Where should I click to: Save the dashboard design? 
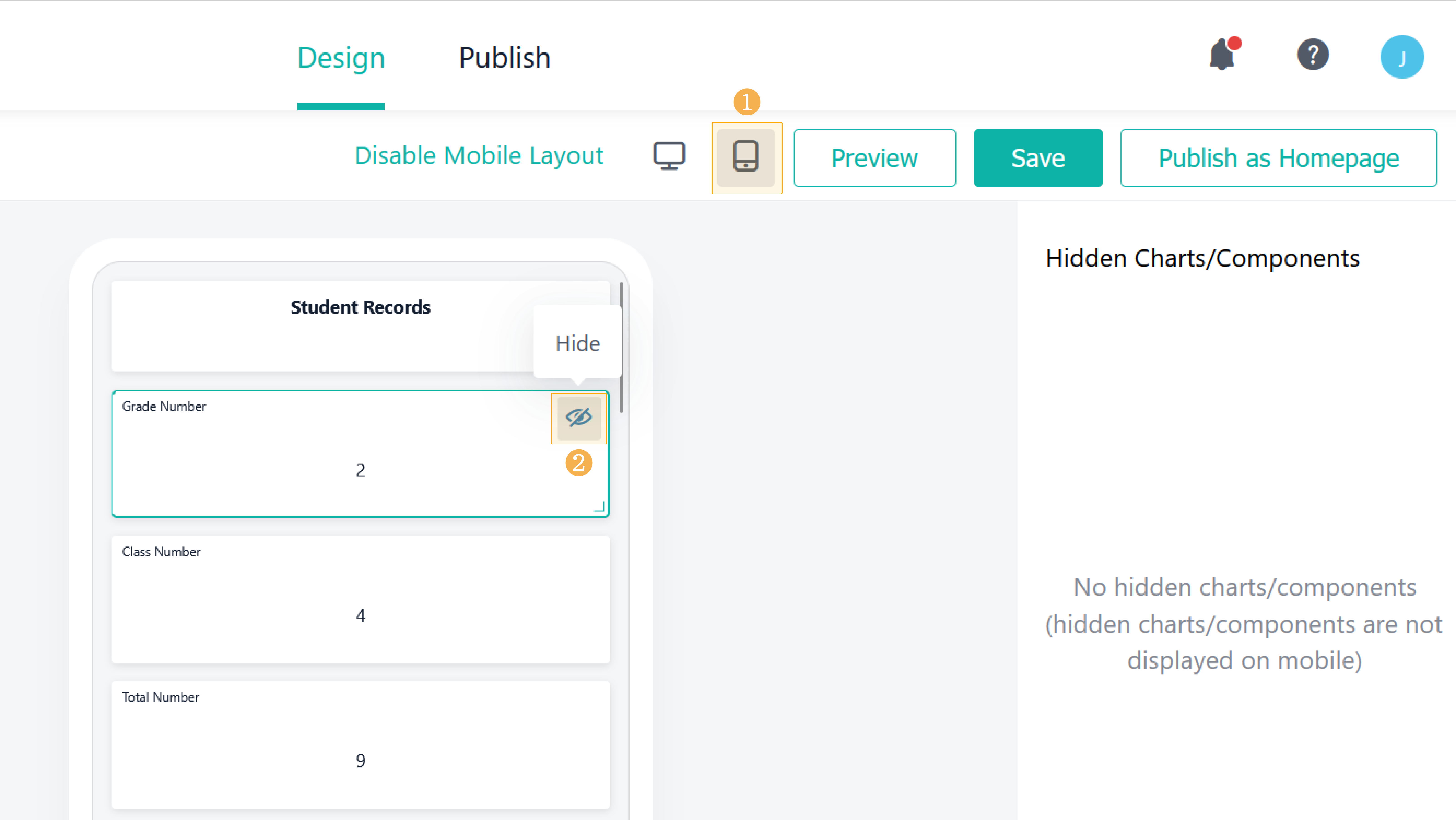[x=1038, y=158]
